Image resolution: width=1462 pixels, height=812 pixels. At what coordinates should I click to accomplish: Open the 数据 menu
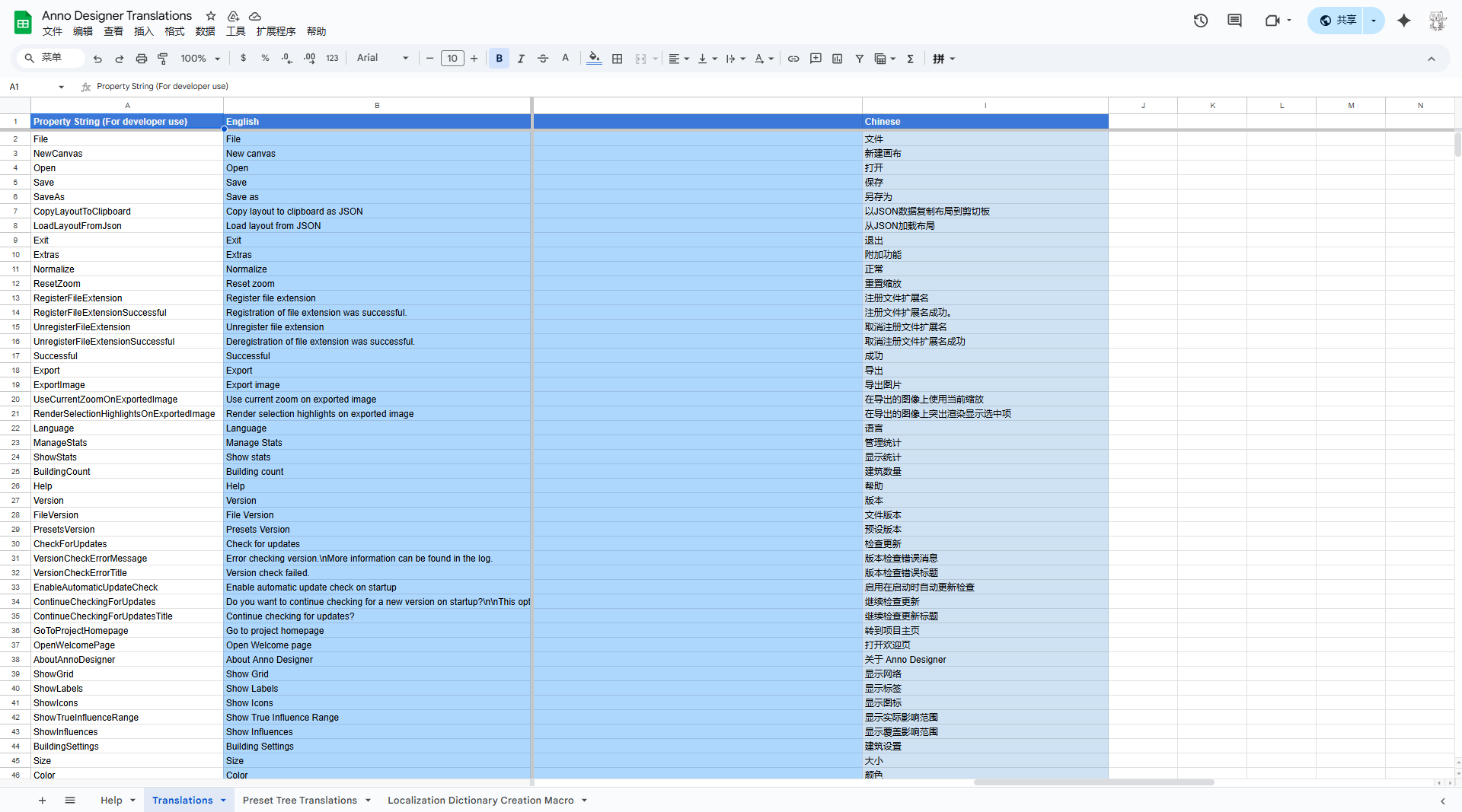206,31
